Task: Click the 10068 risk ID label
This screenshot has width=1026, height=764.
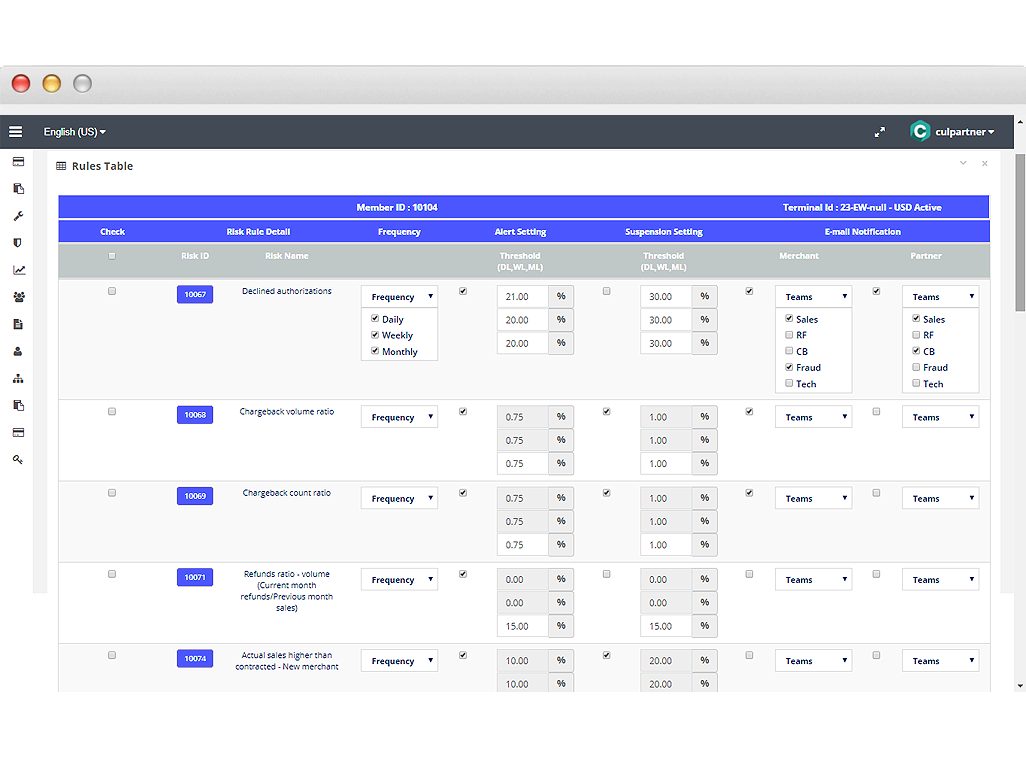Action: (194, 415)
